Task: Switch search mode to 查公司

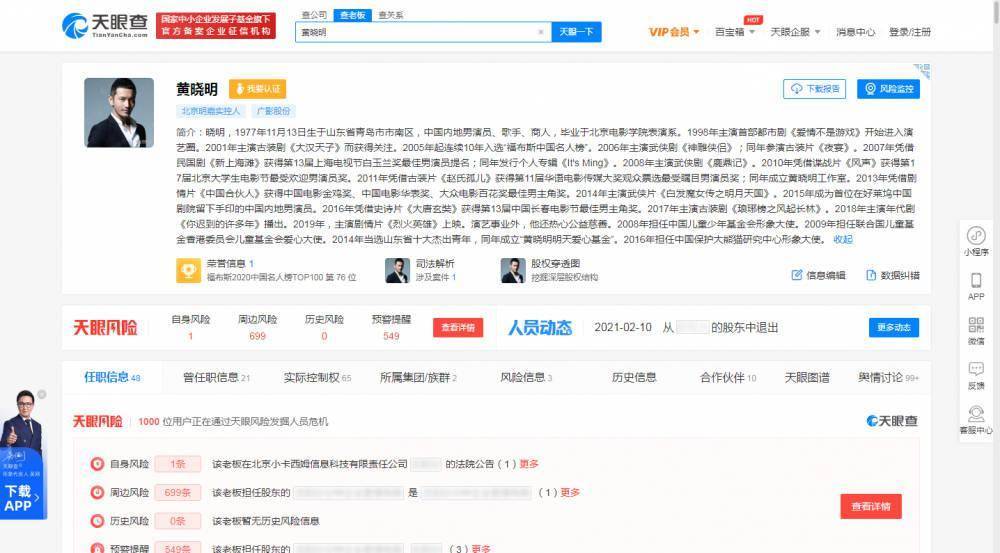Action: [x=314, y=15]
